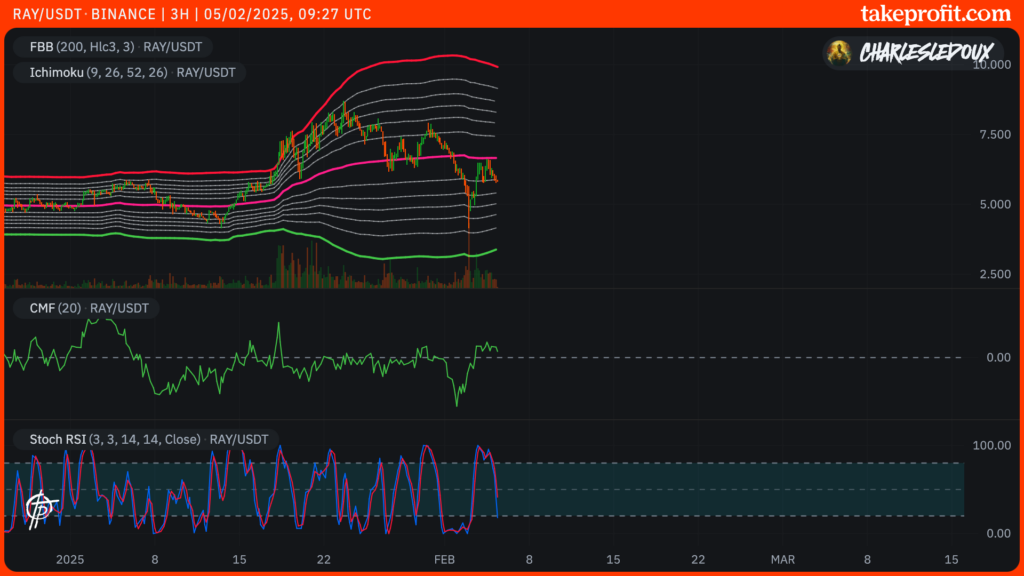Click the CMF (20) indicator label
This screenshot has width=1024, height=576.
(52, 309)
